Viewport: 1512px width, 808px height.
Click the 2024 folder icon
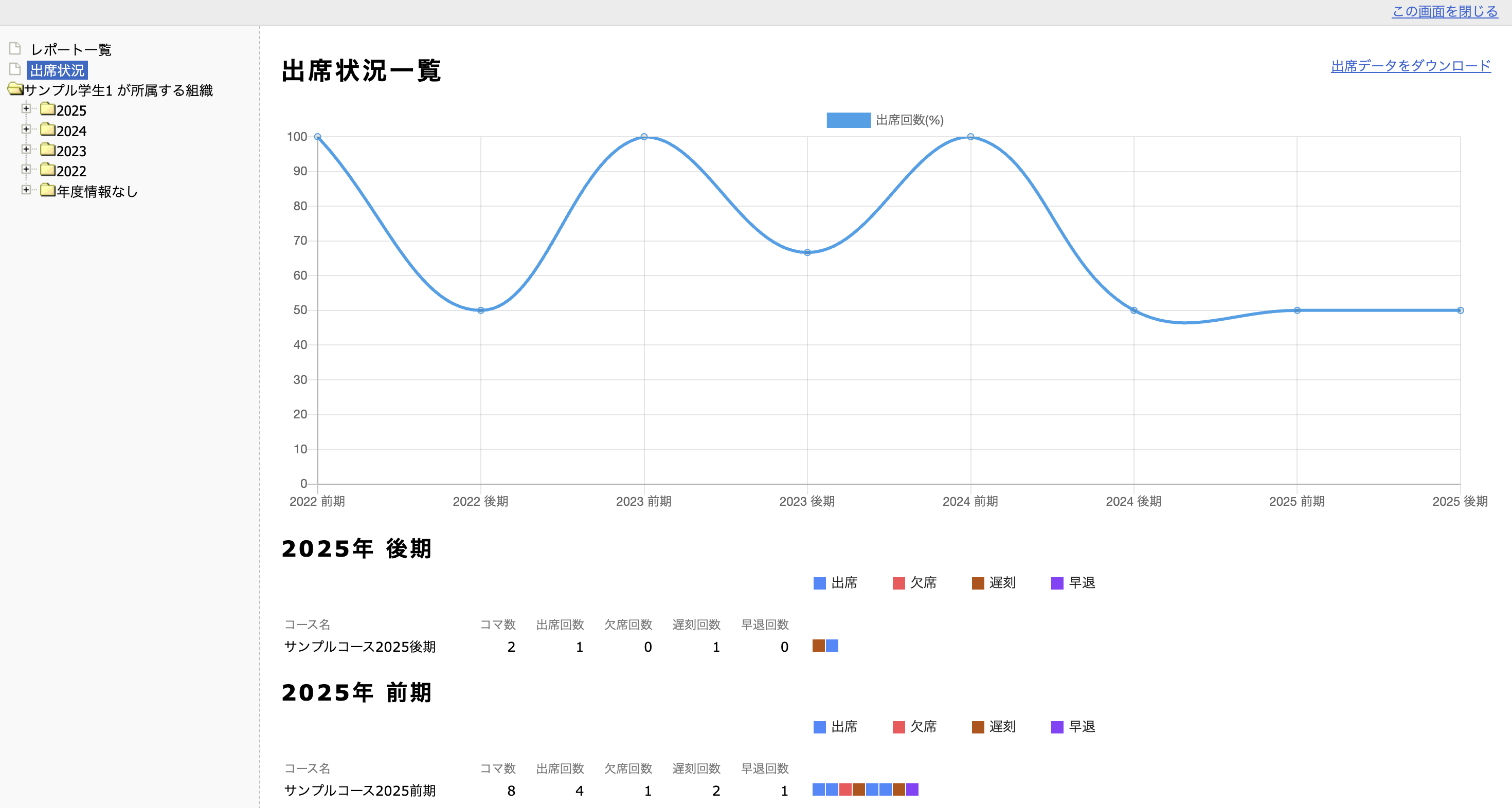click(x=47, y=130)
